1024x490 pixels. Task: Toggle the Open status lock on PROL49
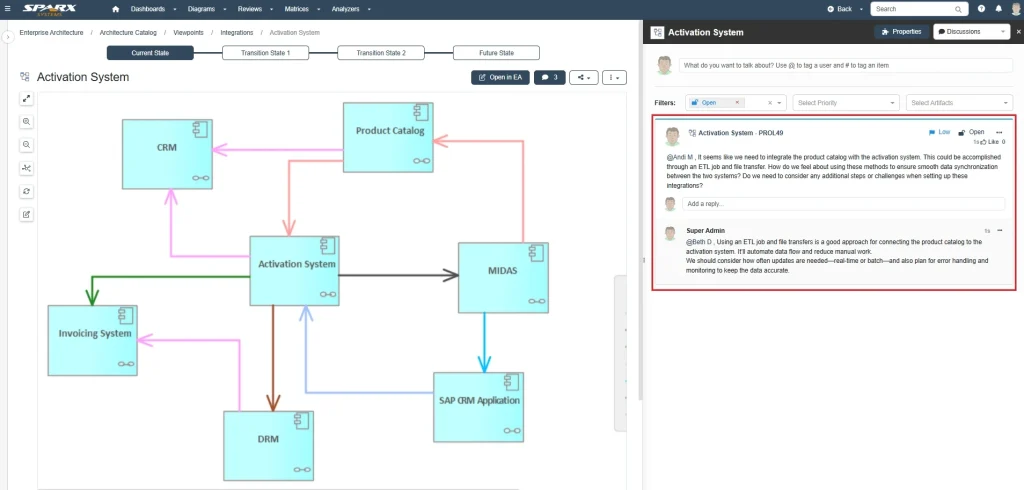pos(971,132)
